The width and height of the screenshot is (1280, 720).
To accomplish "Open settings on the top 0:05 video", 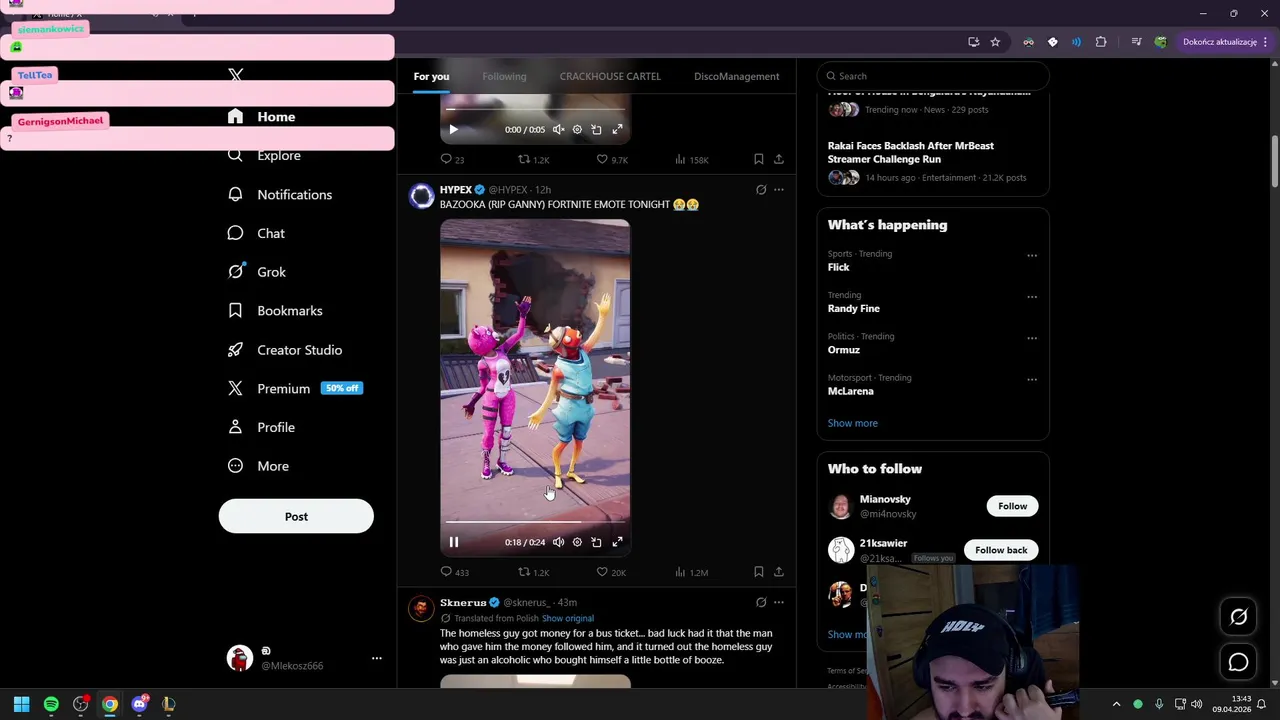I will click(577, 129).
